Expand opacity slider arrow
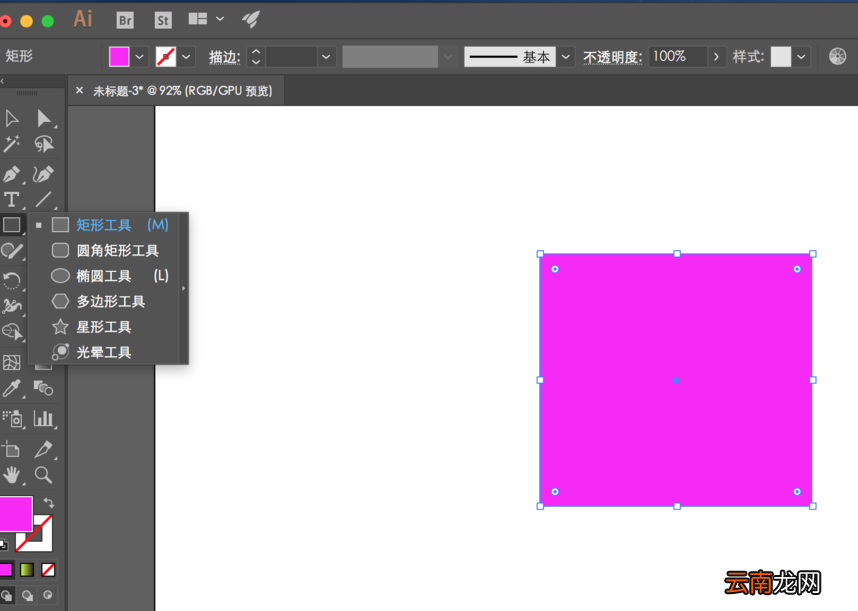 [716, 56]
